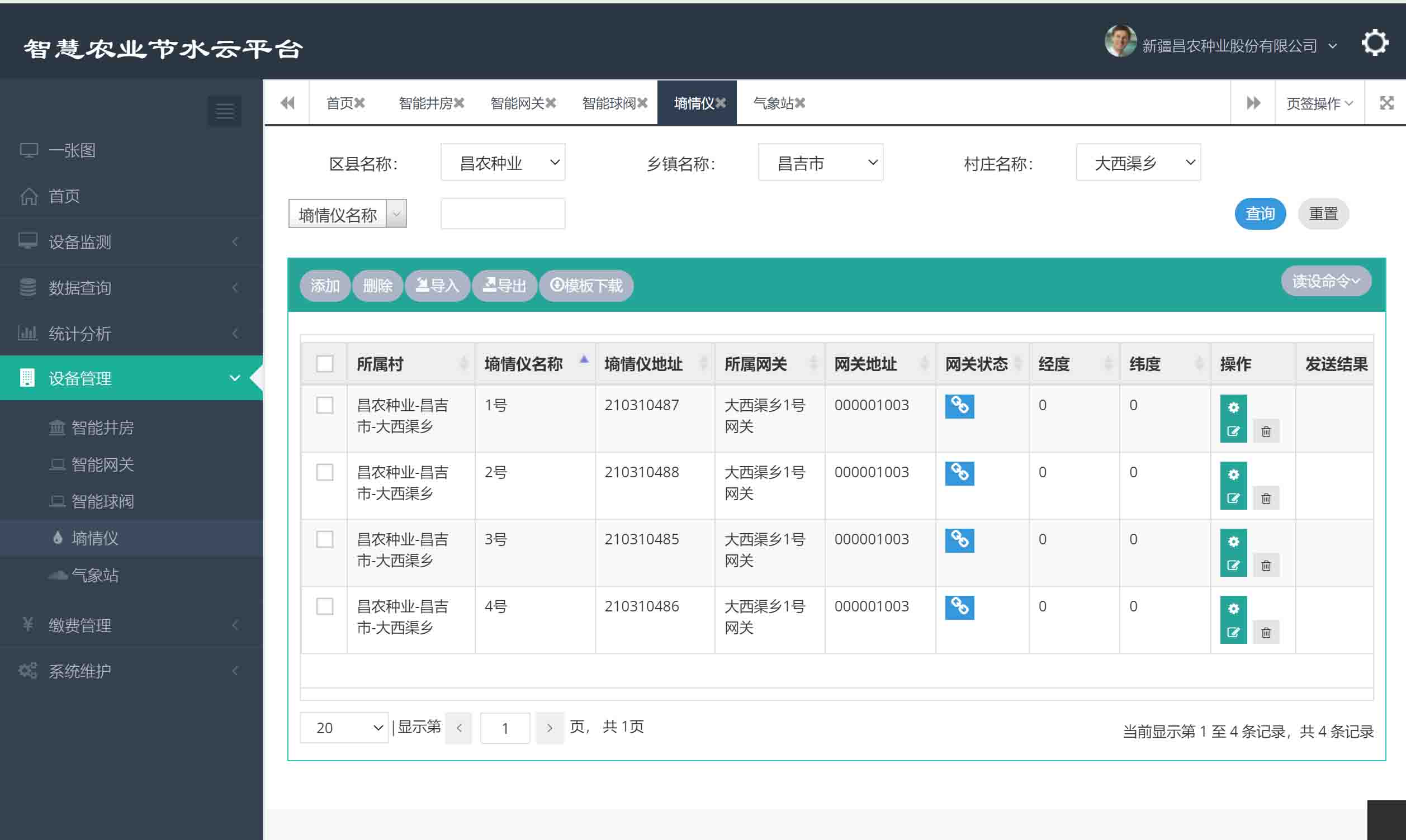Edit the 4号 row with pencil icon
This screenshot has width=1406, height=840.
[x=1233, y=632]
